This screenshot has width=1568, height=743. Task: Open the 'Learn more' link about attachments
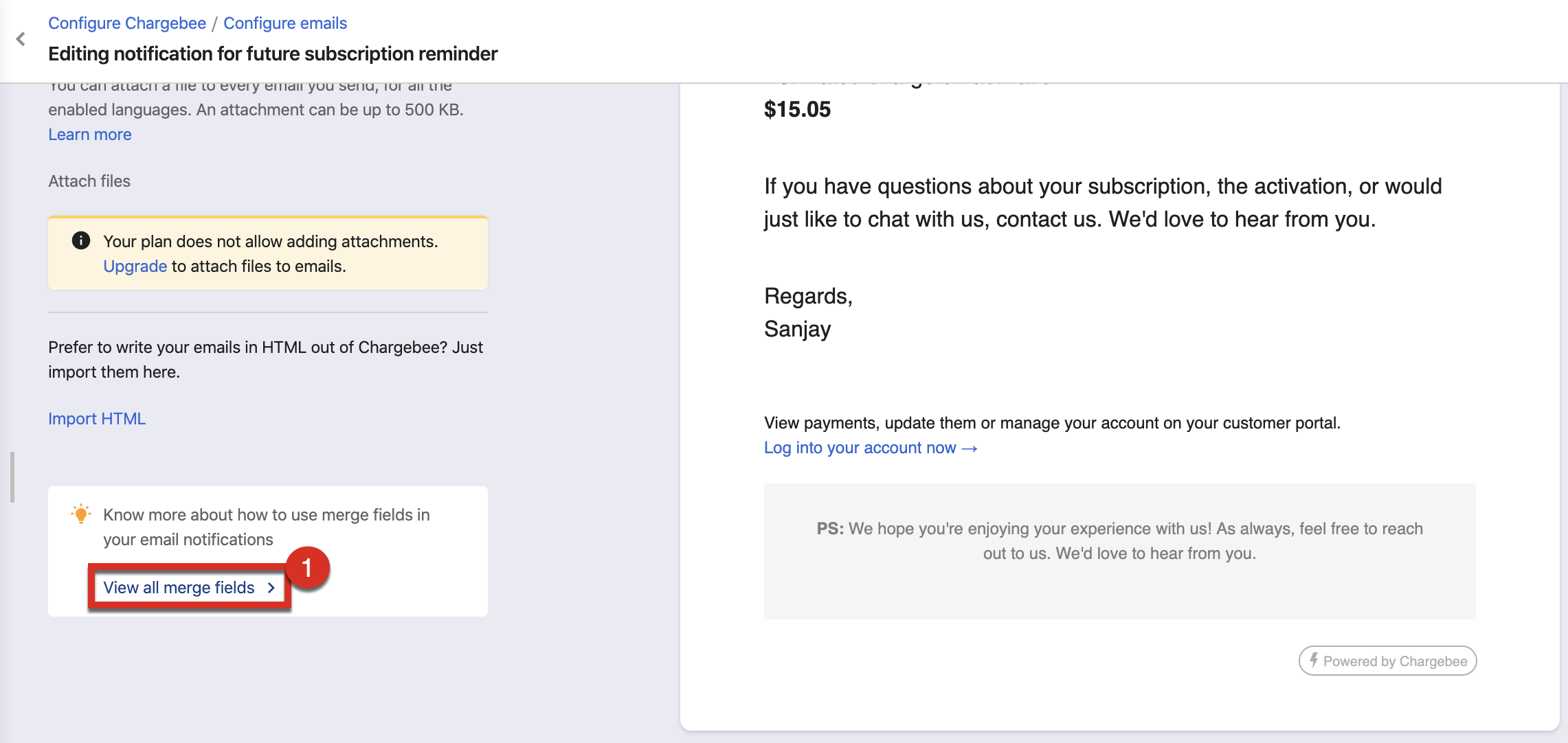tap(90, 135)
